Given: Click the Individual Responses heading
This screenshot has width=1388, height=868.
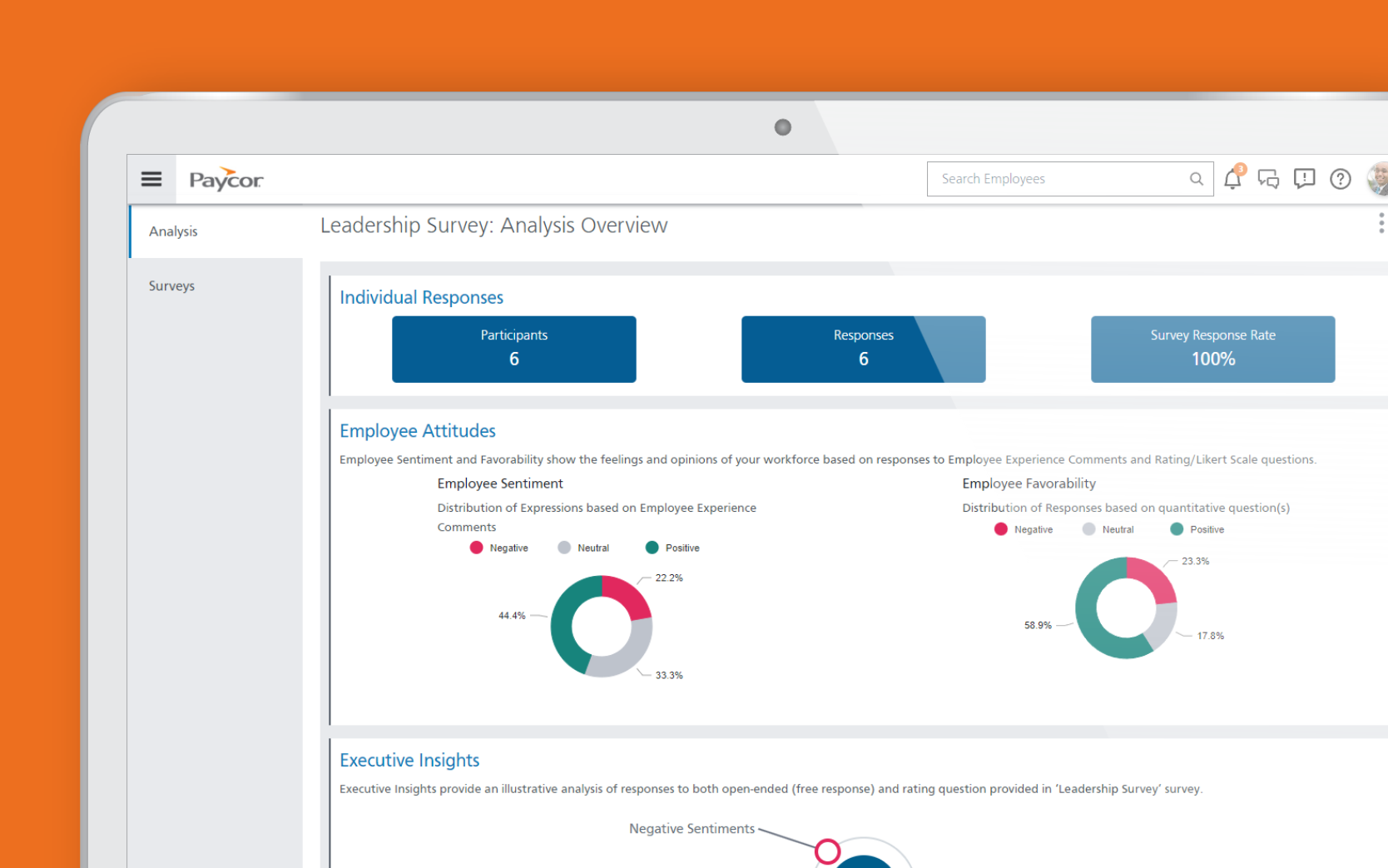Looking at the screenshot, I should pos(421,297).
